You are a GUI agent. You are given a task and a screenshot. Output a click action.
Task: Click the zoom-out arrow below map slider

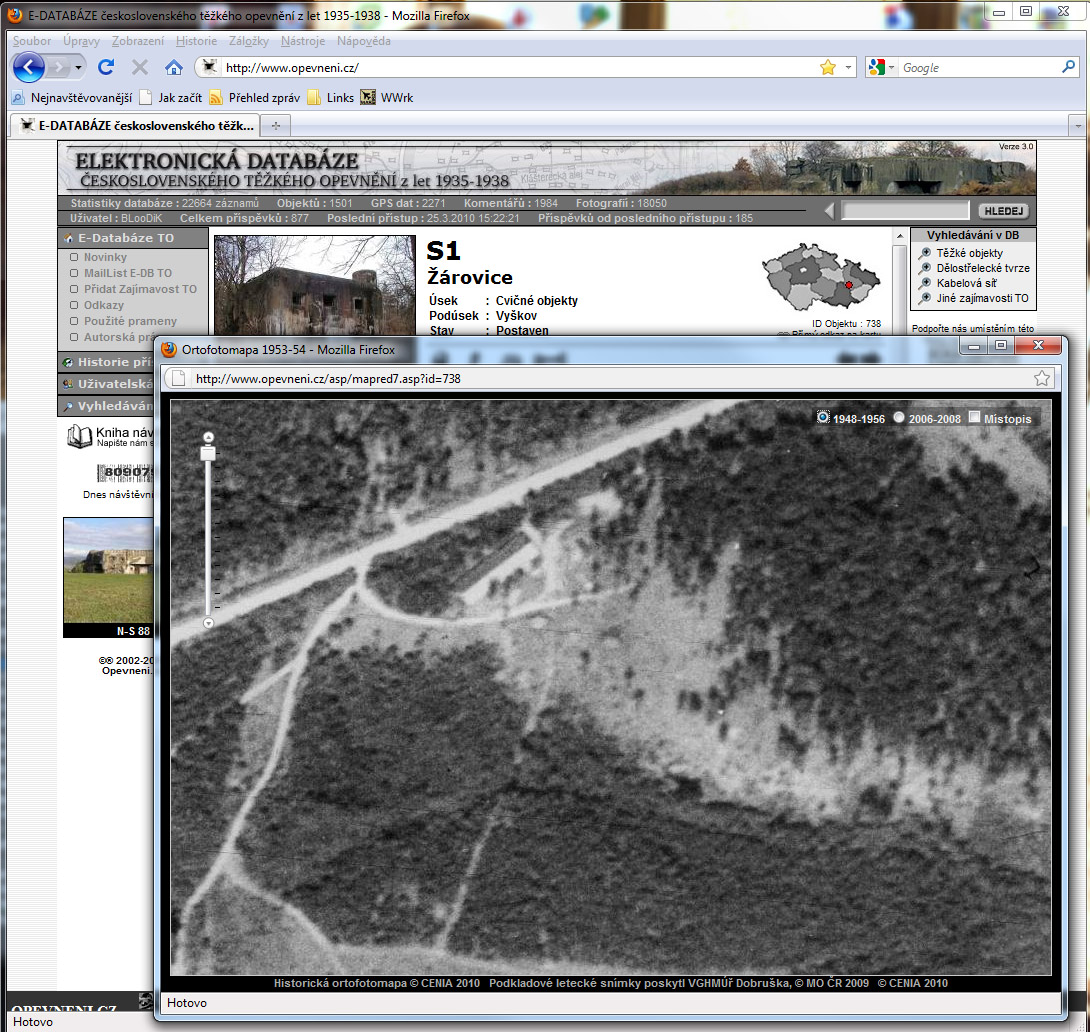pyautogui.click(x=208, y=623)
